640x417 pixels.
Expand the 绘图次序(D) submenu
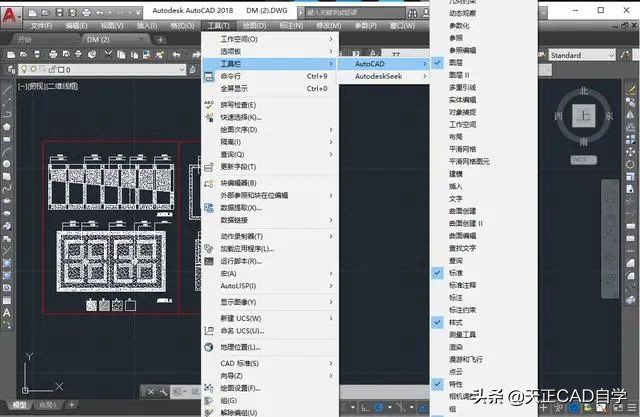click(270, 130)
